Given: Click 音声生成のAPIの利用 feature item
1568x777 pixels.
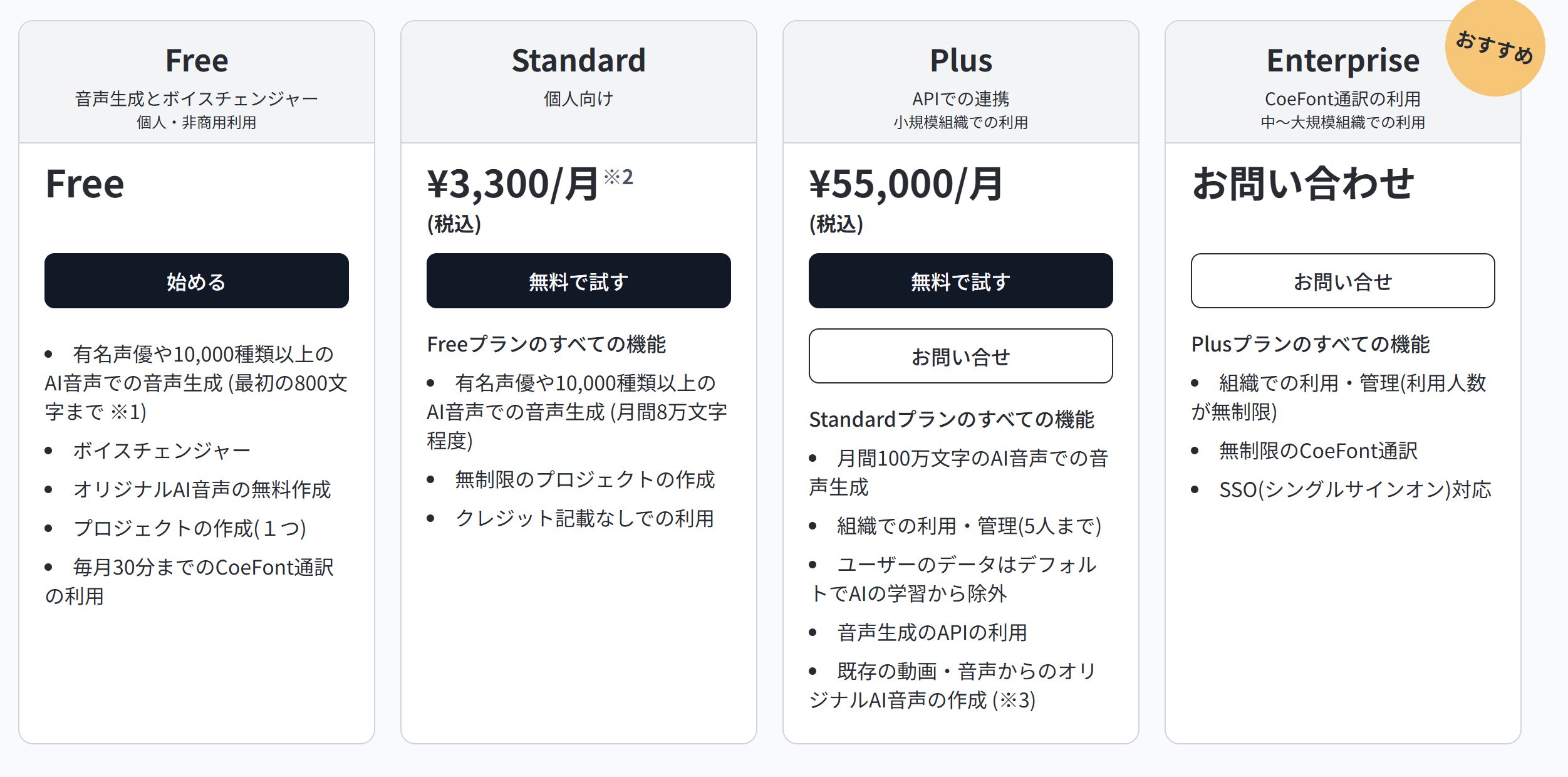Looking at the screenshot, I should click(932, 632).
